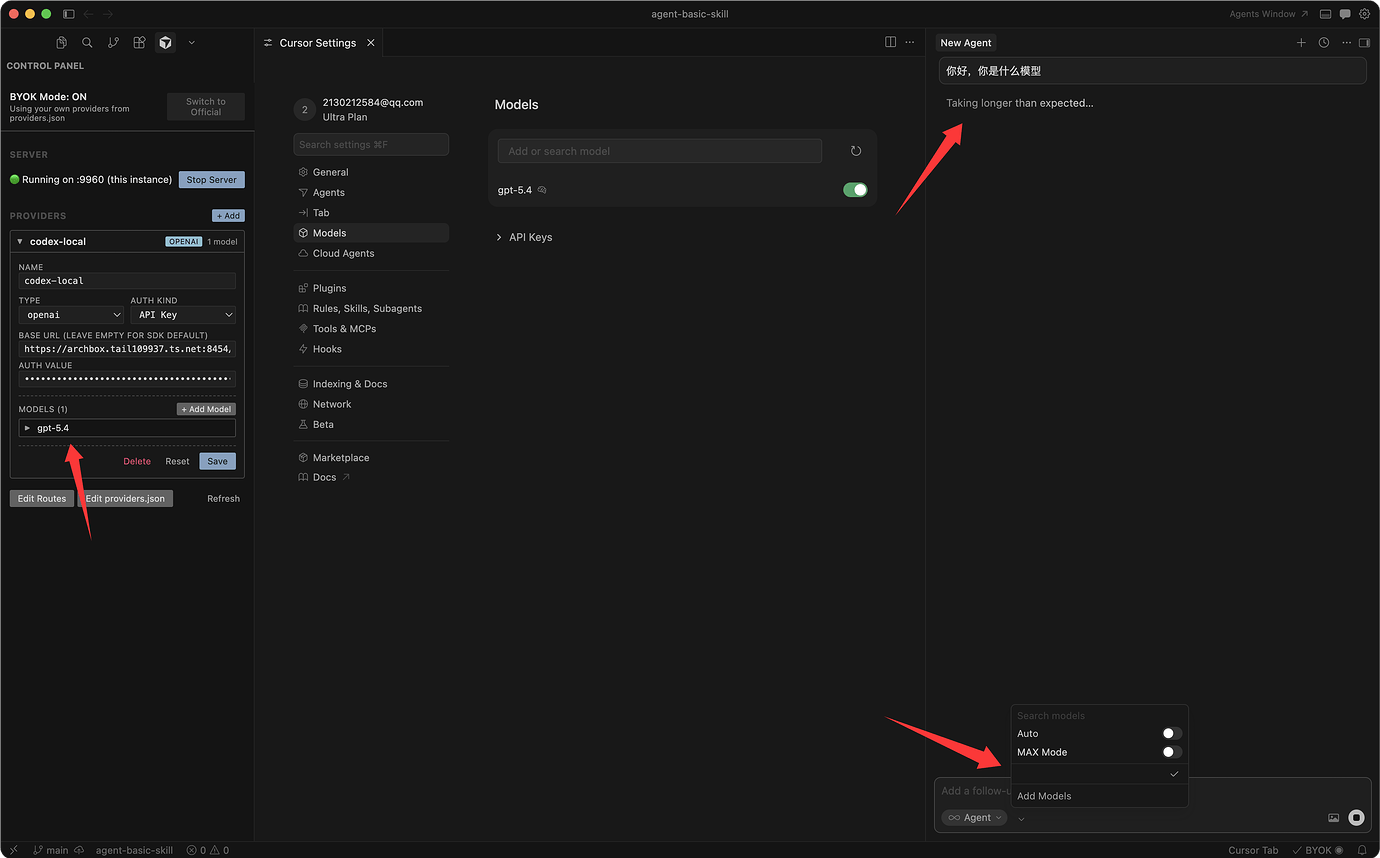Expand the API Keys section
Screen dimensions: 1380x858
[524, 237]
